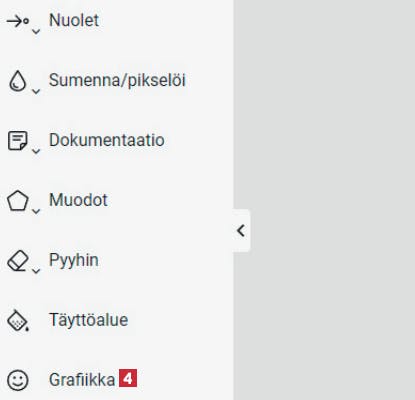Select the Pyyhin eraser icon

tap(18, 261)
